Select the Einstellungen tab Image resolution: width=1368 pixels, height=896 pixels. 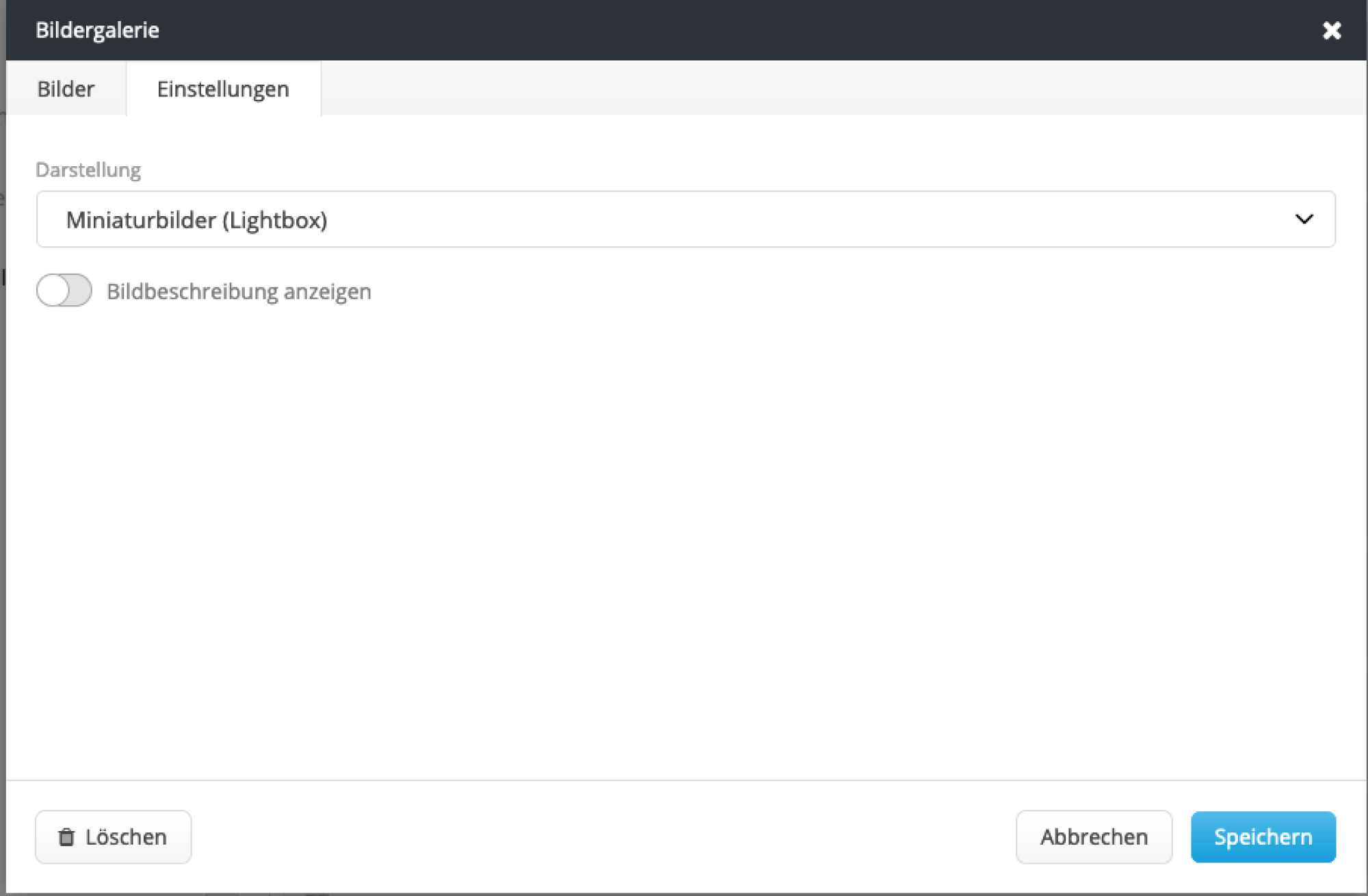[x=223, y=89]
